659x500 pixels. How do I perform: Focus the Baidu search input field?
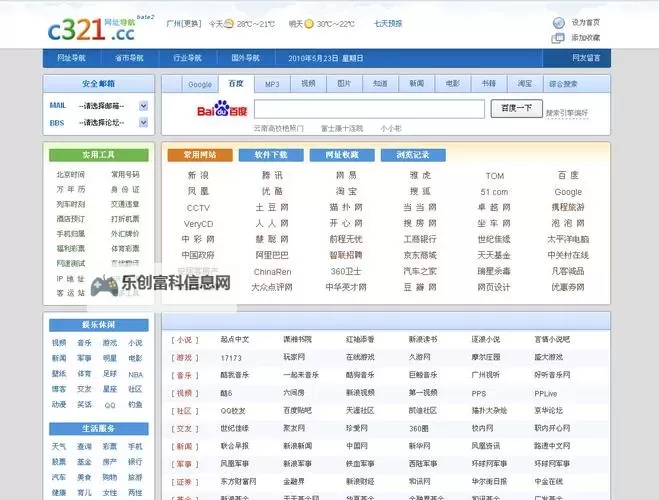click(369, 109)
